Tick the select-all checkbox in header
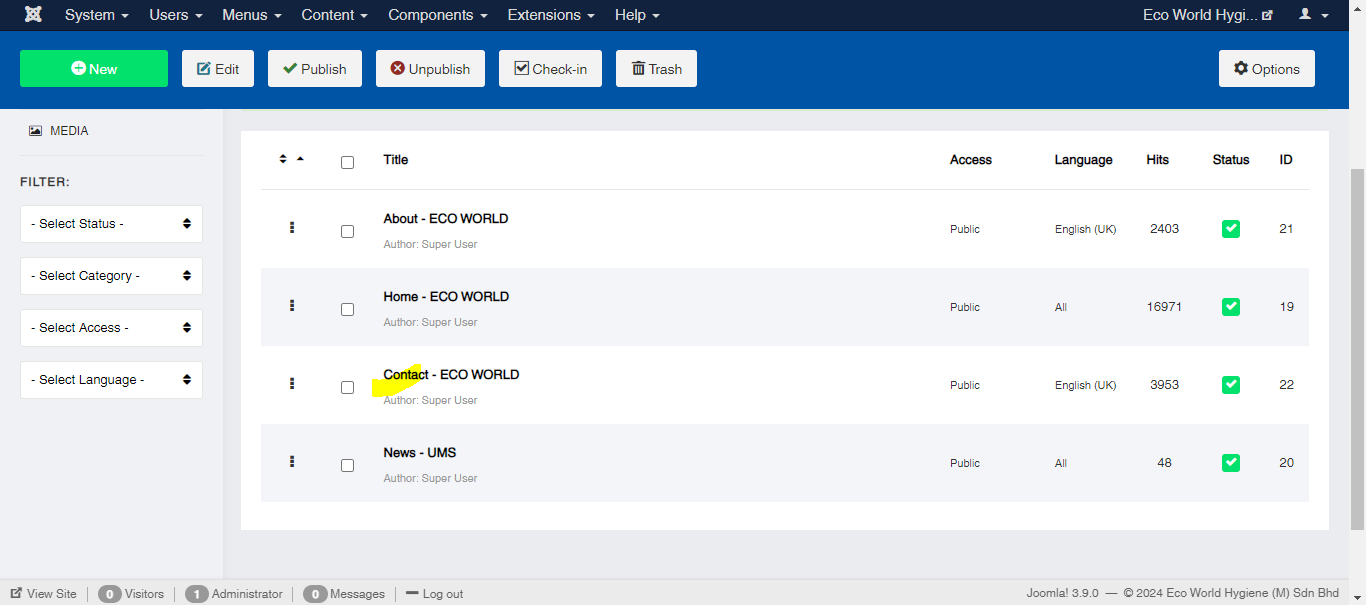 pos(347,162)
